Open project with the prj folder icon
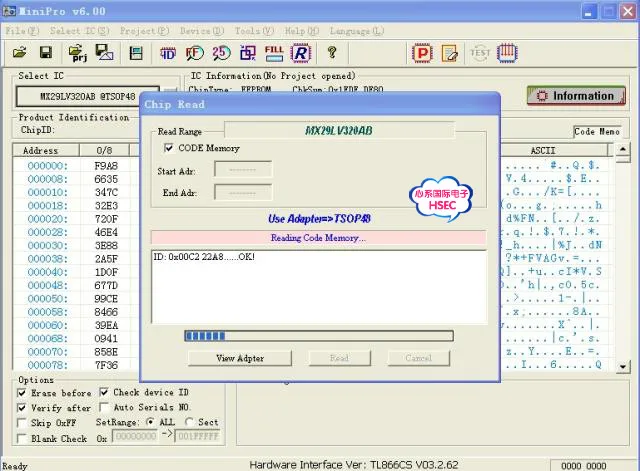 tap(78, 53)
